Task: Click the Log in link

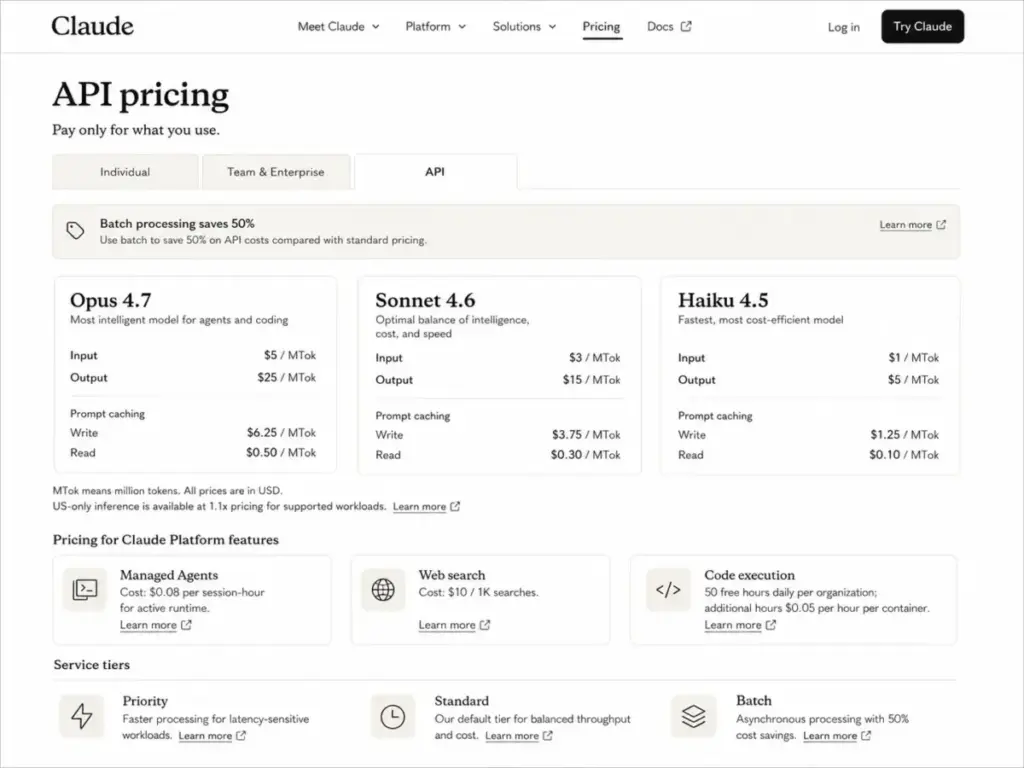Action: (844, 27)
